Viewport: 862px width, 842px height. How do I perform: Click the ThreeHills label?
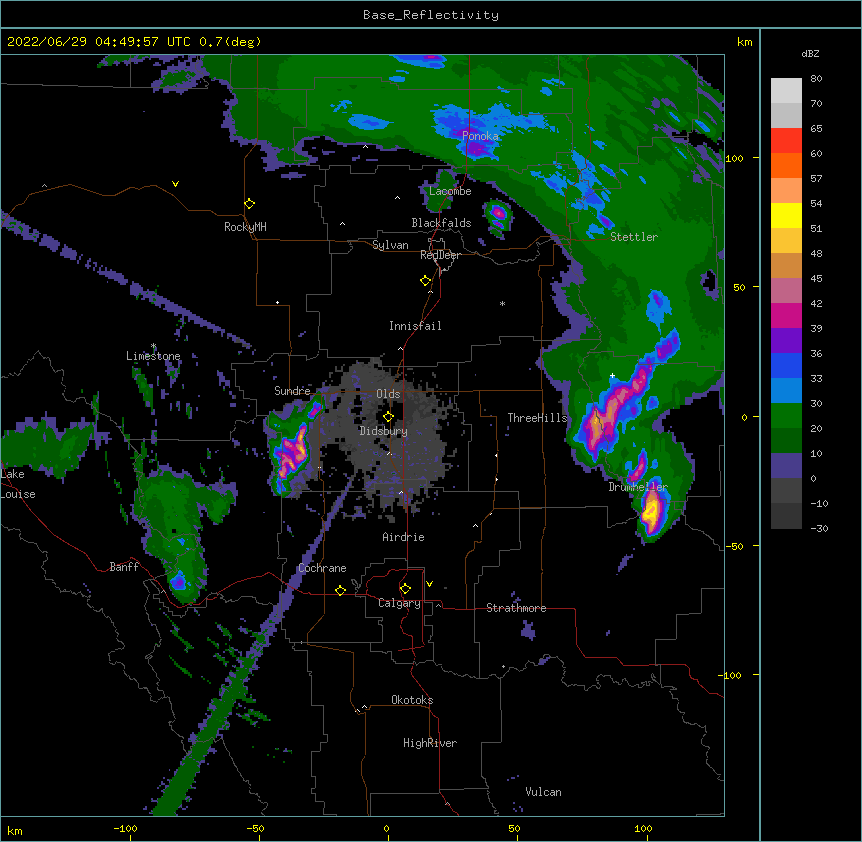pos(537,418)
